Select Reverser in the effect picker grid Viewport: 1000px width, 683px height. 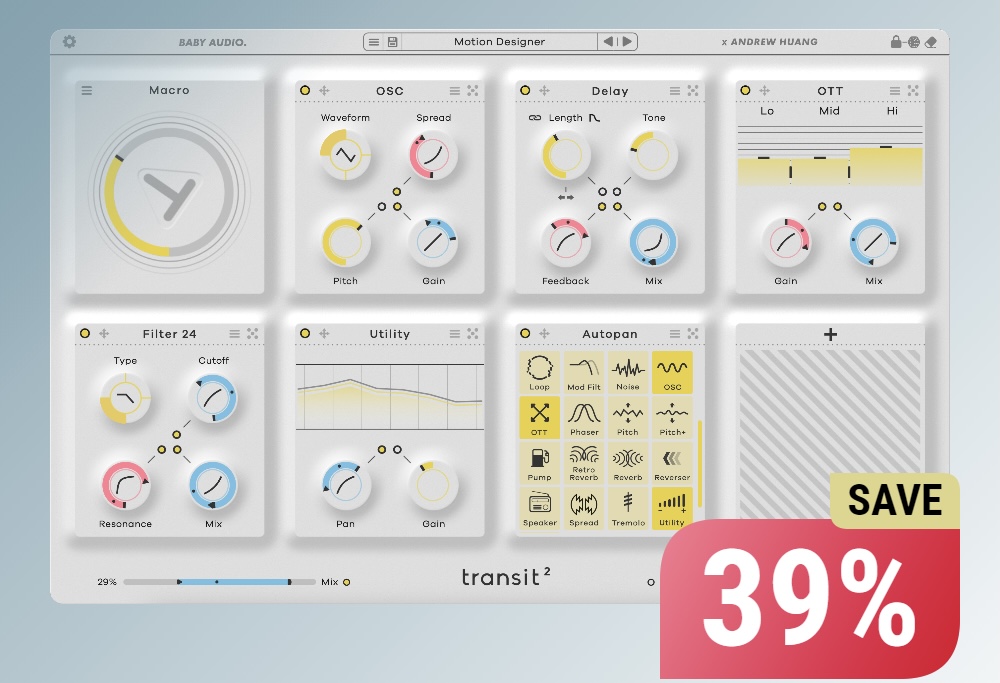tap(672, 463)
